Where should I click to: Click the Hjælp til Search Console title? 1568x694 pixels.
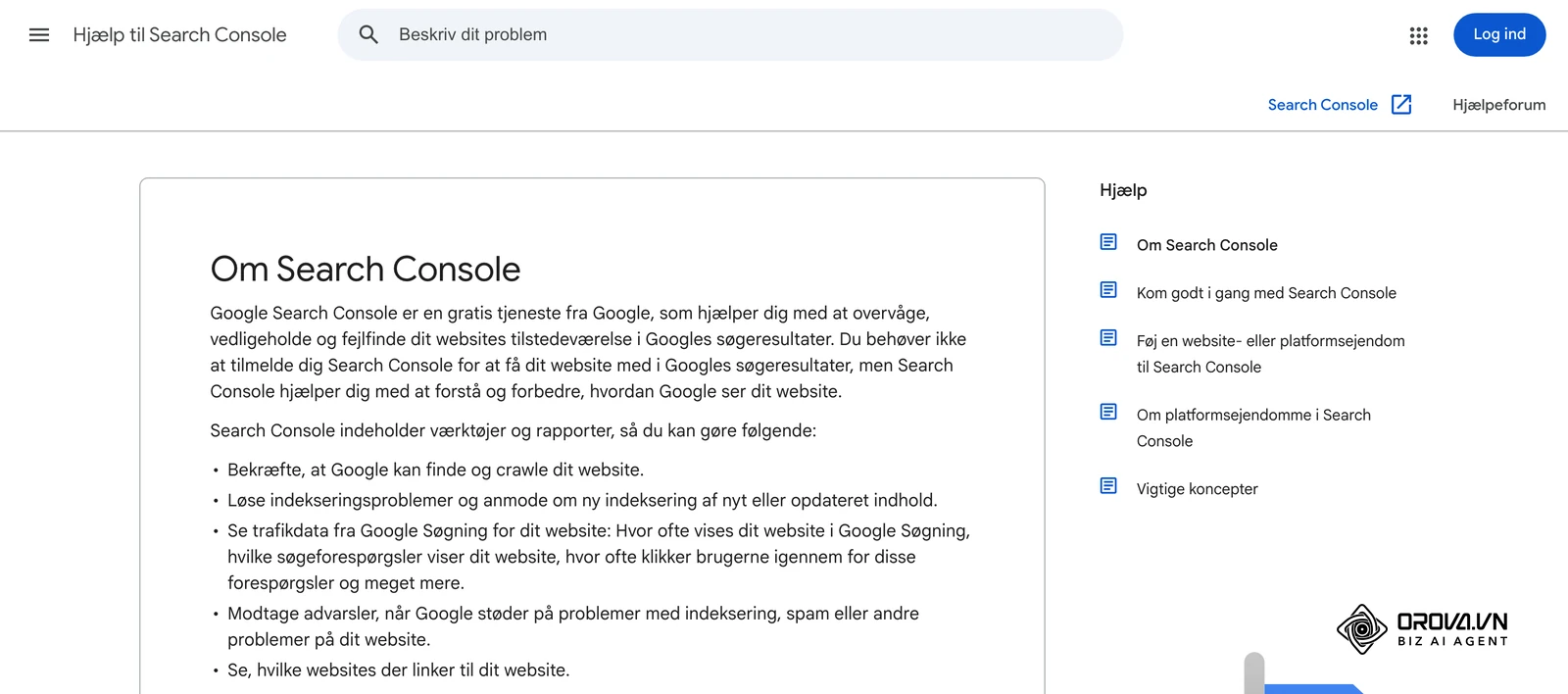click(x=179, y=35)
